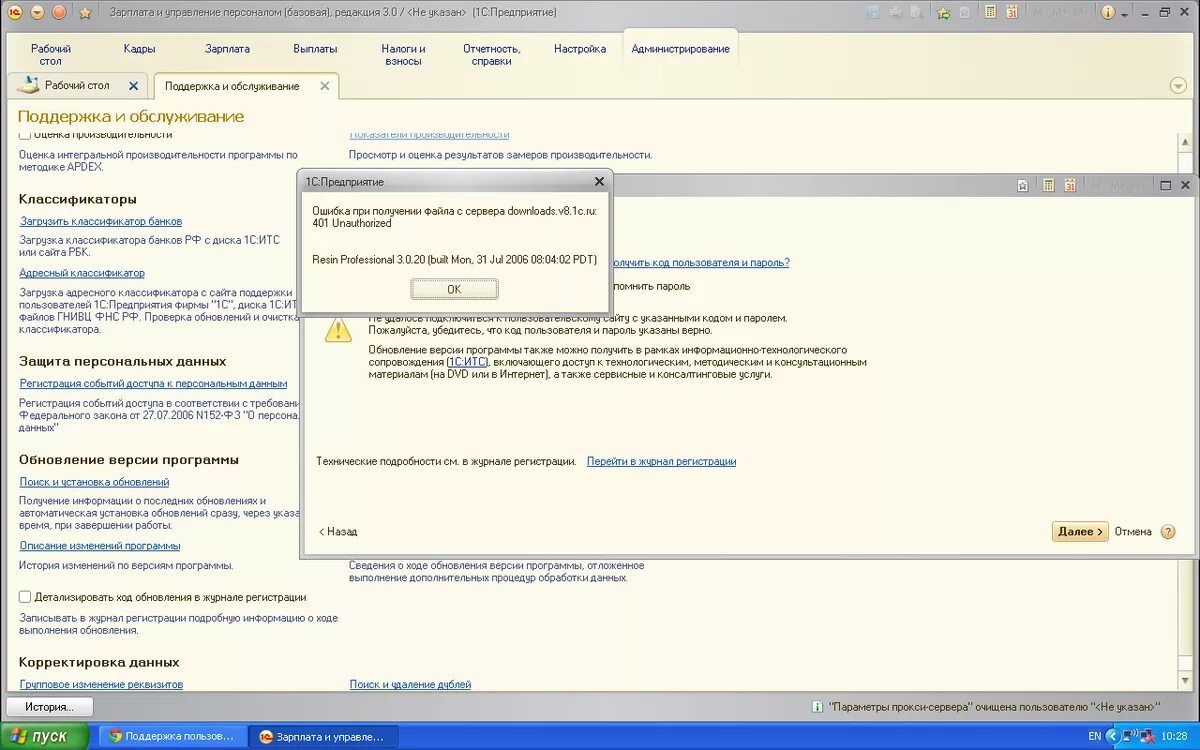Open the calendar icon in main toolbar
The height and width of the screenshot is (750, 1200).
(x=1012, y=13)
